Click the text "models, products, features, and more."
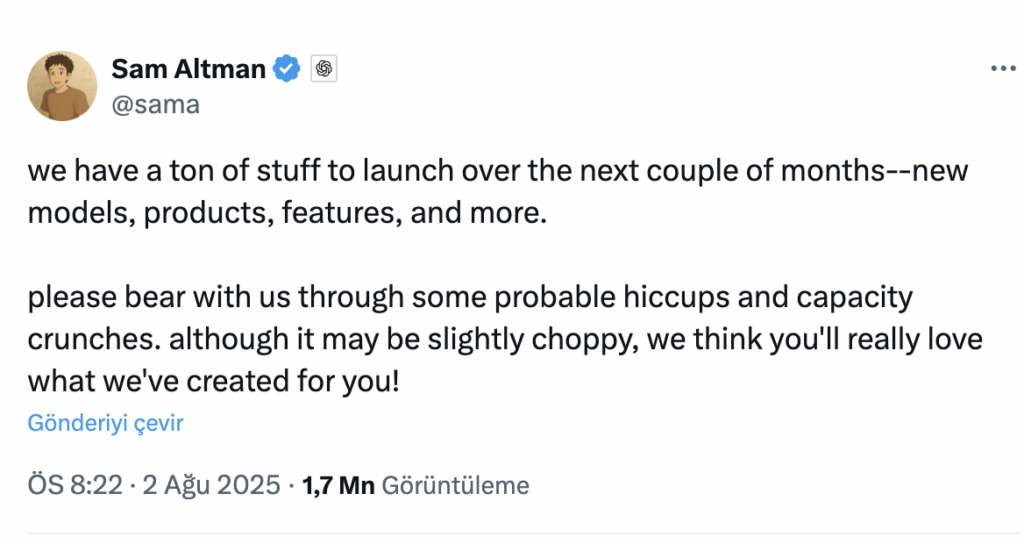 287,212
